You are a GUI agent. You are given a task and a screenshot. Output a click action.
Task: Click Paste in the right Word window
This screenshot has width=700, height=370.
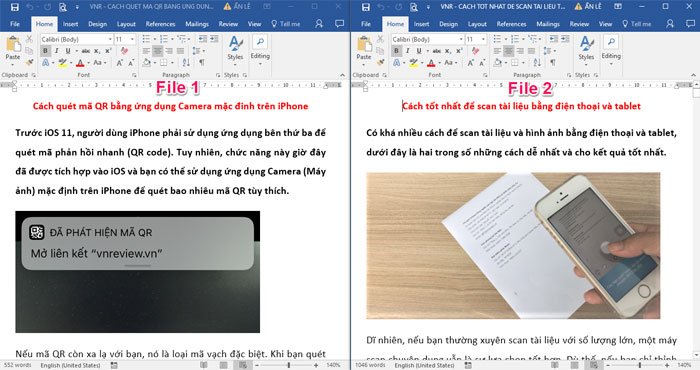(x=363, y=49)
